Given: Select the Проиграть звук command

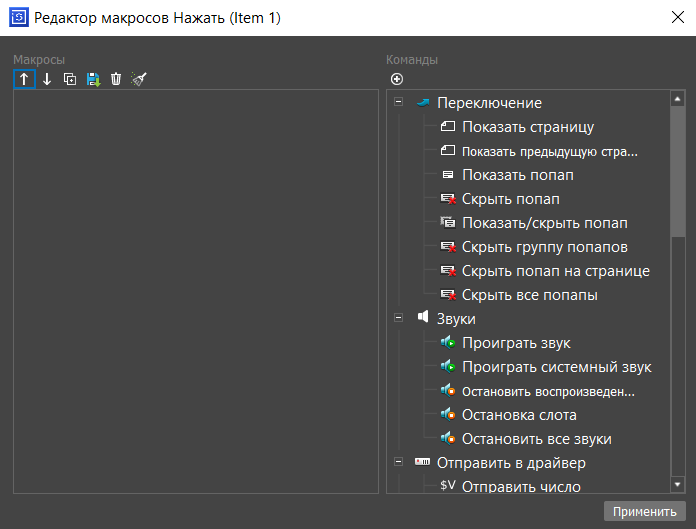Looking at the screenshot, I should tap(516, 343).
